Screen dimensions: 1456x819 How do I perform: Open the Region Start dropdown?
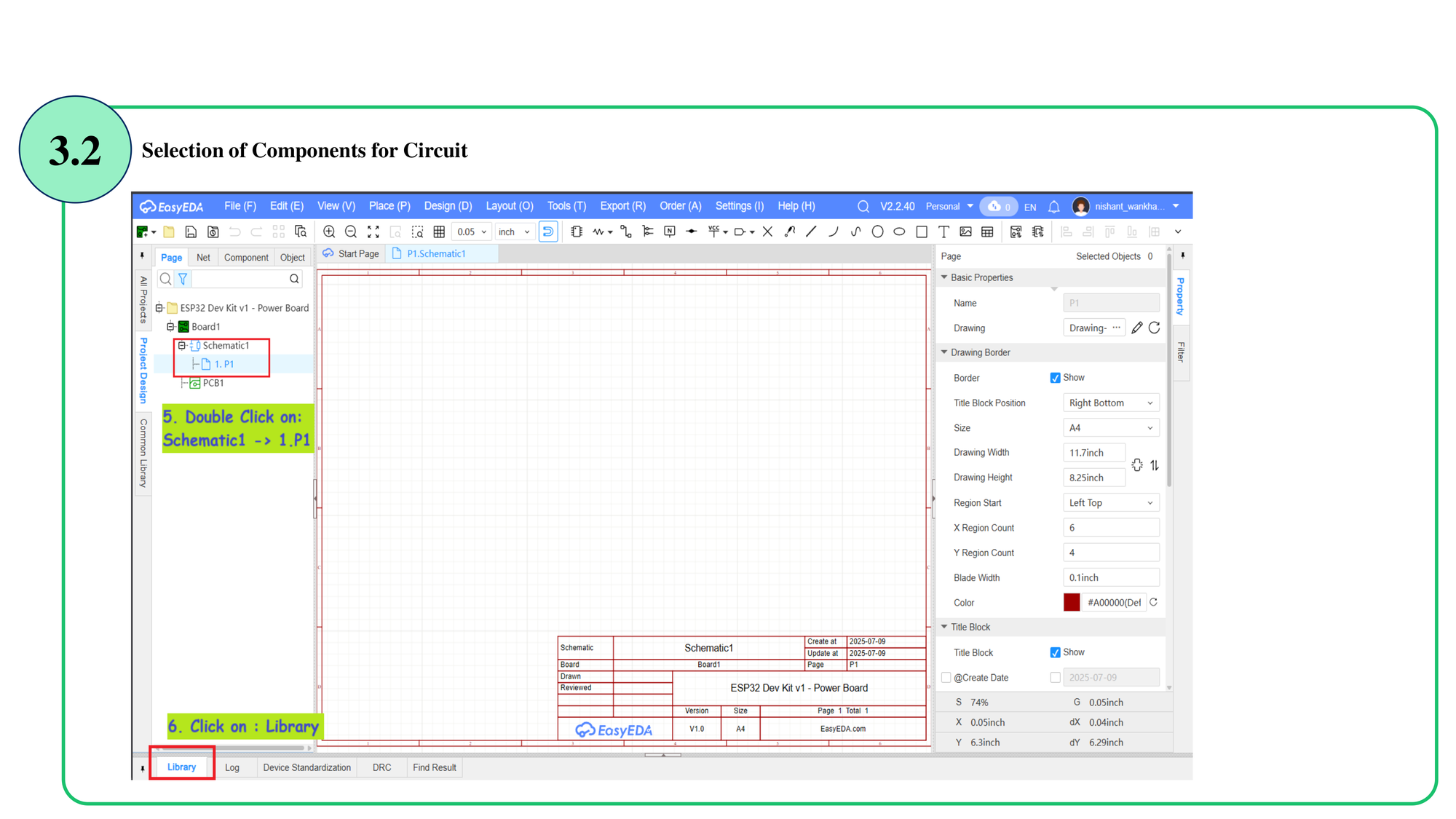pyautogui.click(x=1111, y=502)
